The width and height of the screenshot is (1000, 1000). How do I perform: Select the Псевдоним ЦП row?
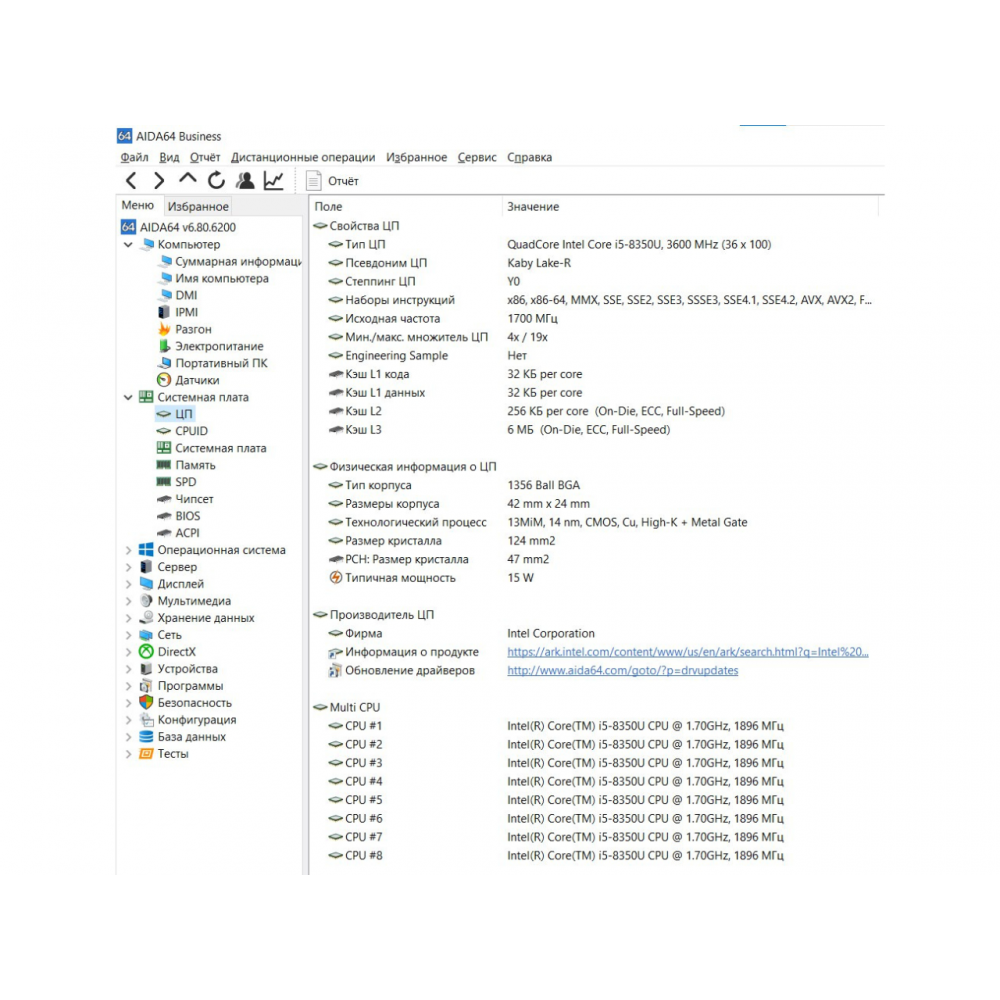(449, 263)
